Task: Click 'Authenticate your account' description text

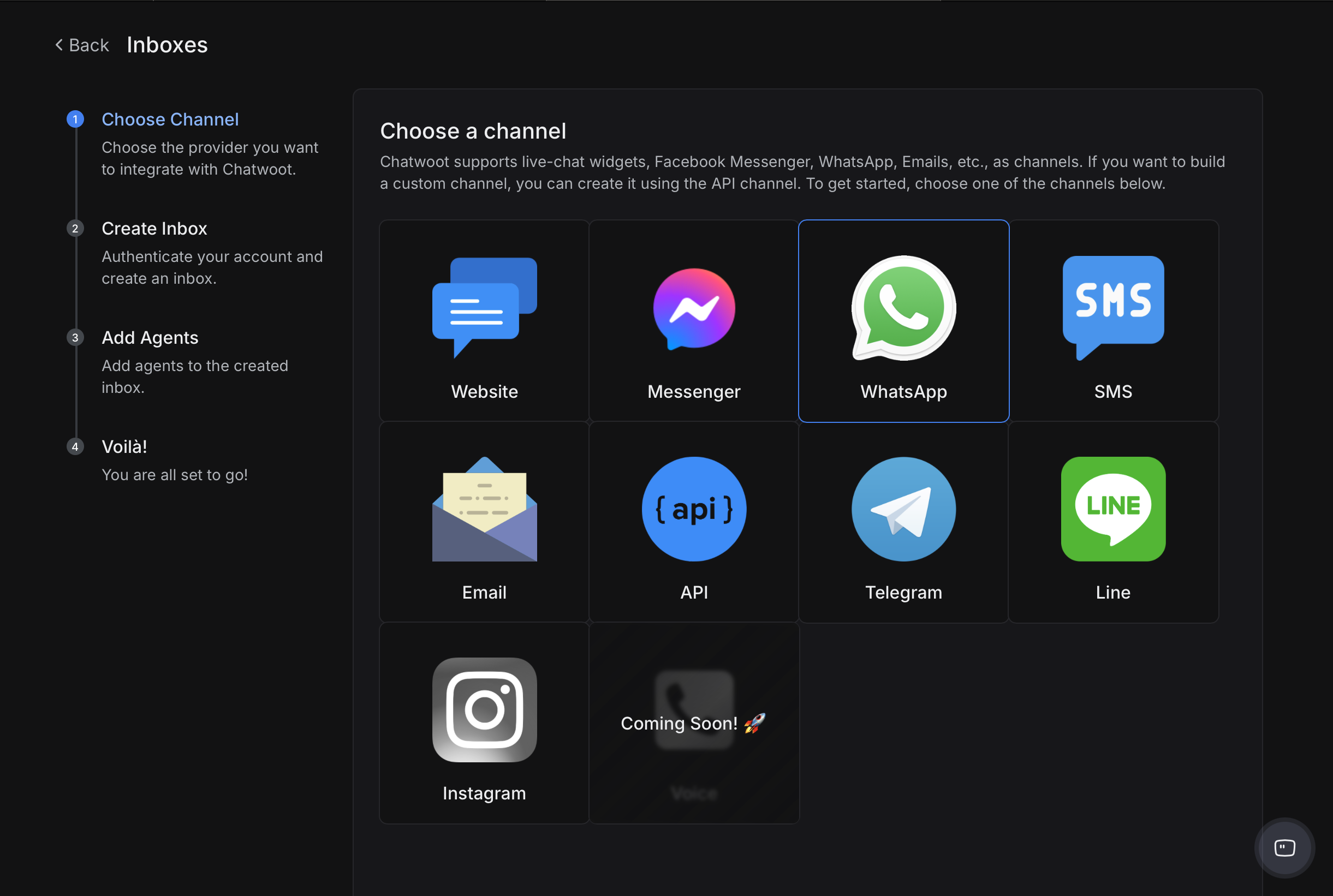Action: tap(212, 267)
